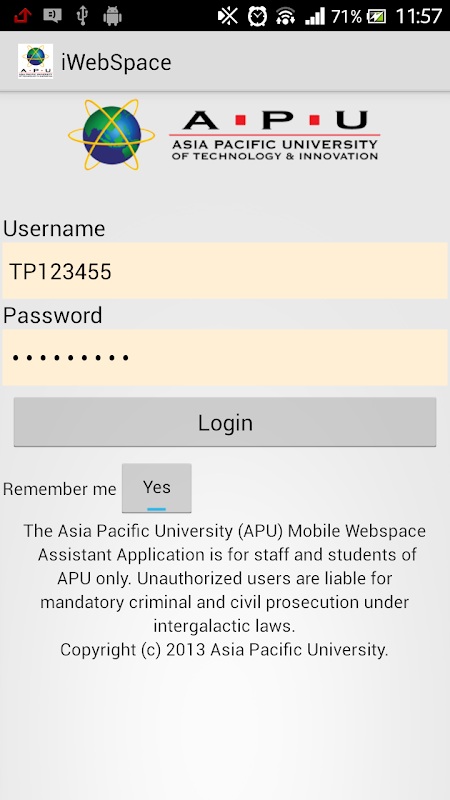The width and height of the screenshot is (450, 800).
Task: Toggle the Remember me Yes switch
Action: tap(157, 488)
